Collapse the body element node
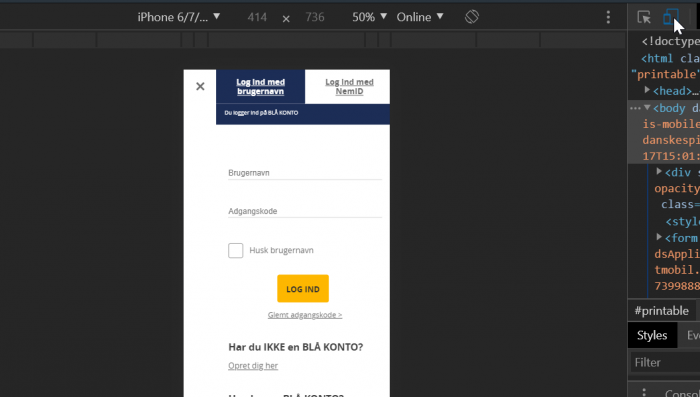 tap(647, 108)
